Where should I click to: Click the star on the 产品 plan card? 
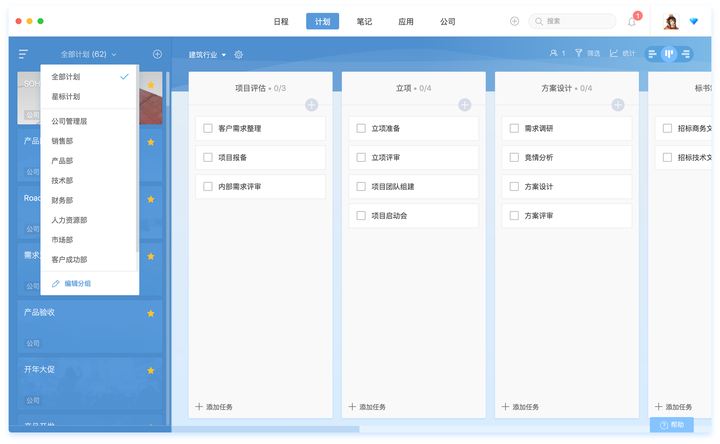pyautogui.click(x=151, y=142)
